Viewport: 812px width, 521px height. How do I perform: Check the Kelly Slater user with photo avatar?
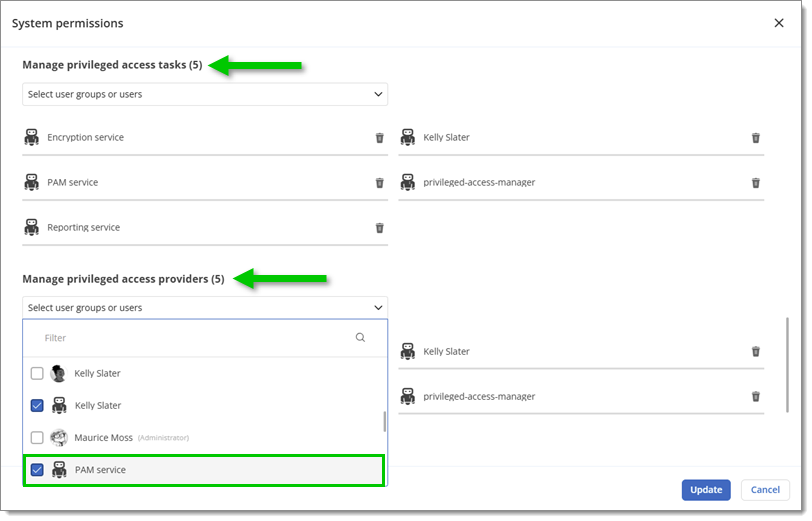pyautogui.click(x=37, y=373)
